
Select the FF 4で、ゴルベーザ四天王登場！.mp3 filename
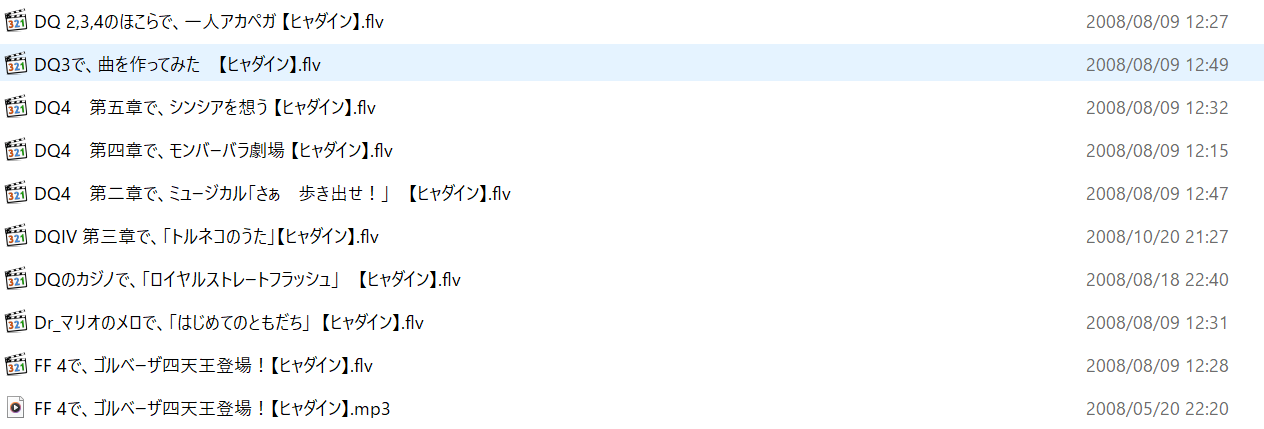pyautogui.click(x=212, y=408)
